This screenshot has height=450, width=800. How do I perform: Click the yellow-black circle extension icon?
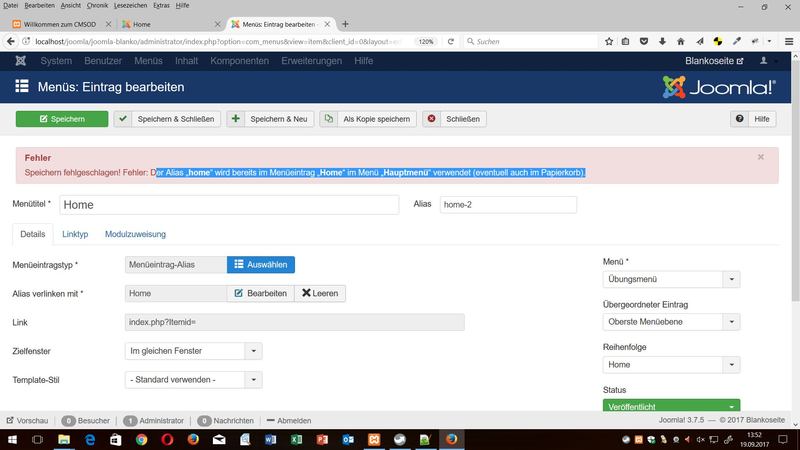click(x=718, y=41)
